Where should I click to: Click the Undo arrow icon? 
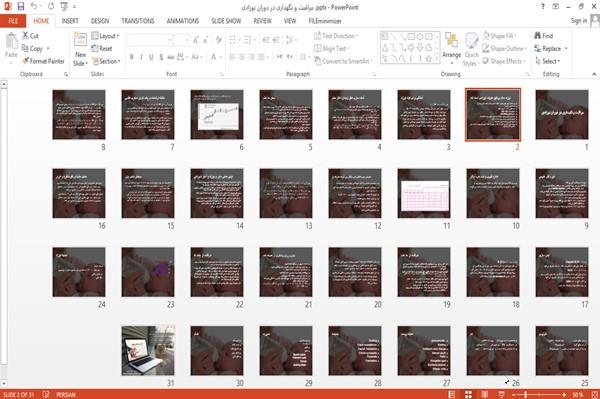pos(34,7)
